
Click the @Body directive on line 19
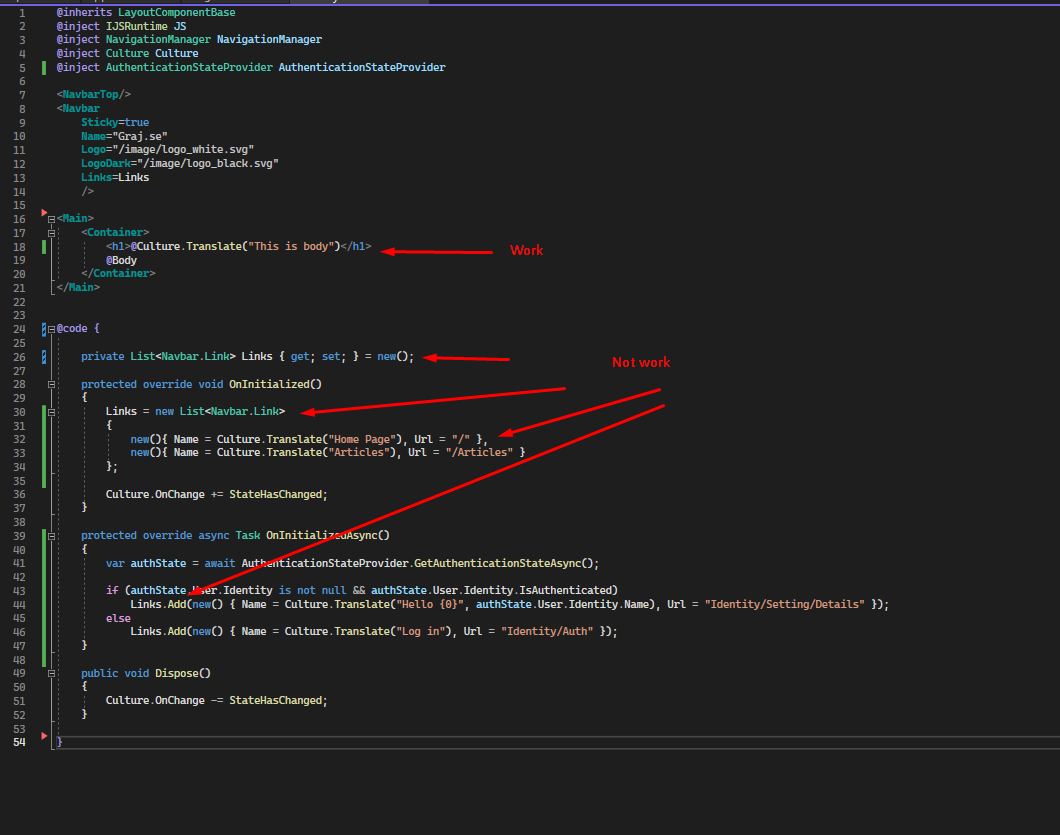pos(121,260)
